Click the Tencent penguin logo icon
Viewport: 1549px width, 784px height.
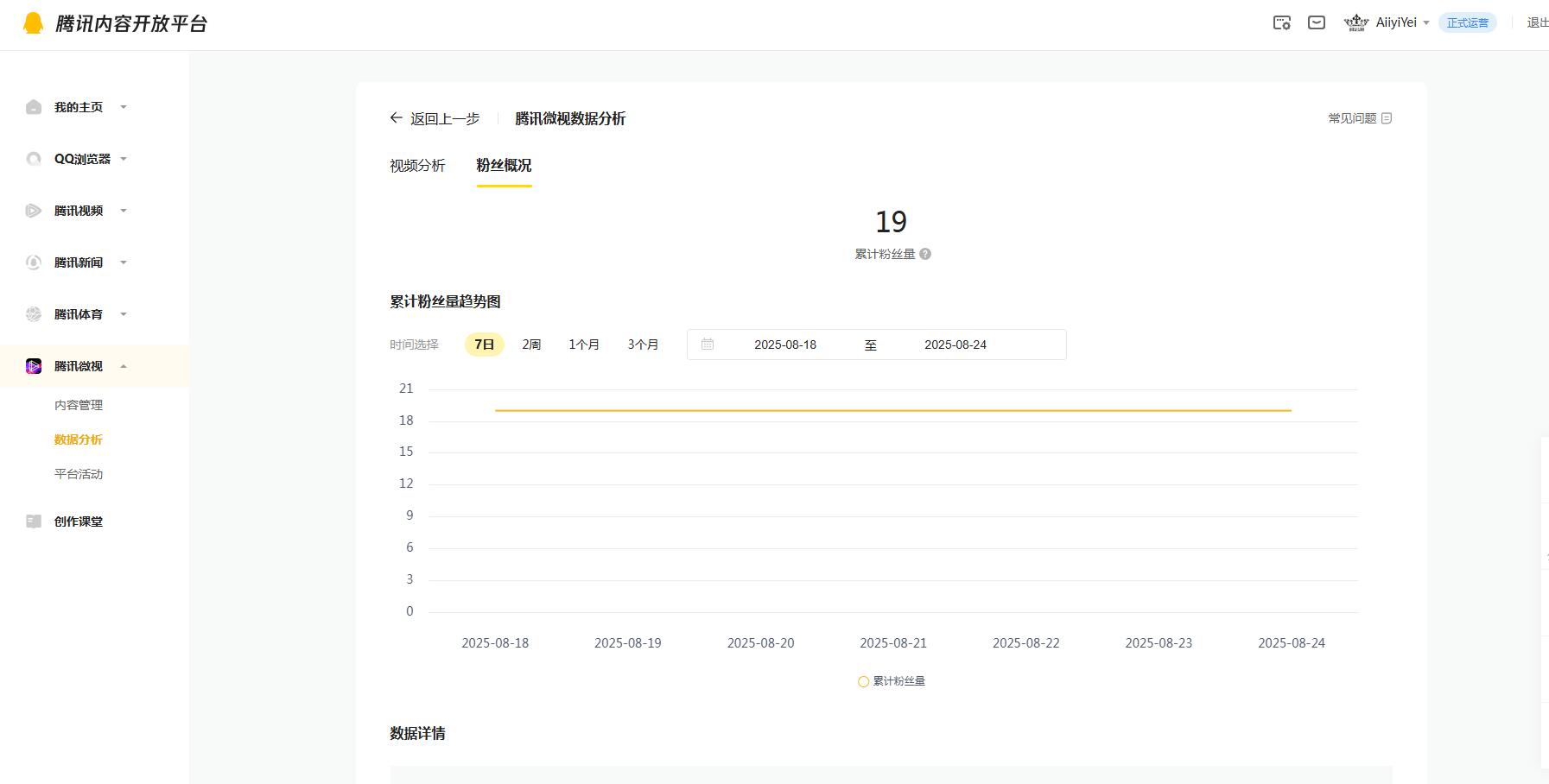[x=33, y=23]
